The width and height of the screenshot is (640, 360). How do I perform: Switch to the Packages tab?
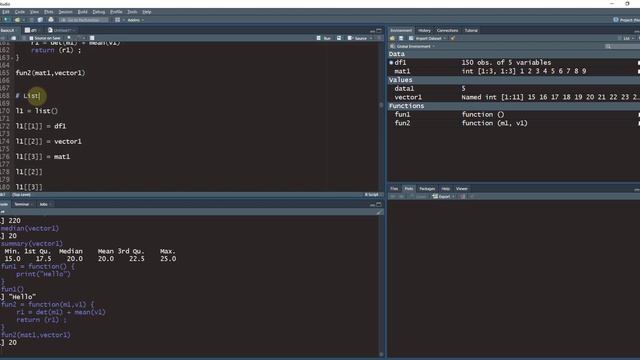pos(427,189)
